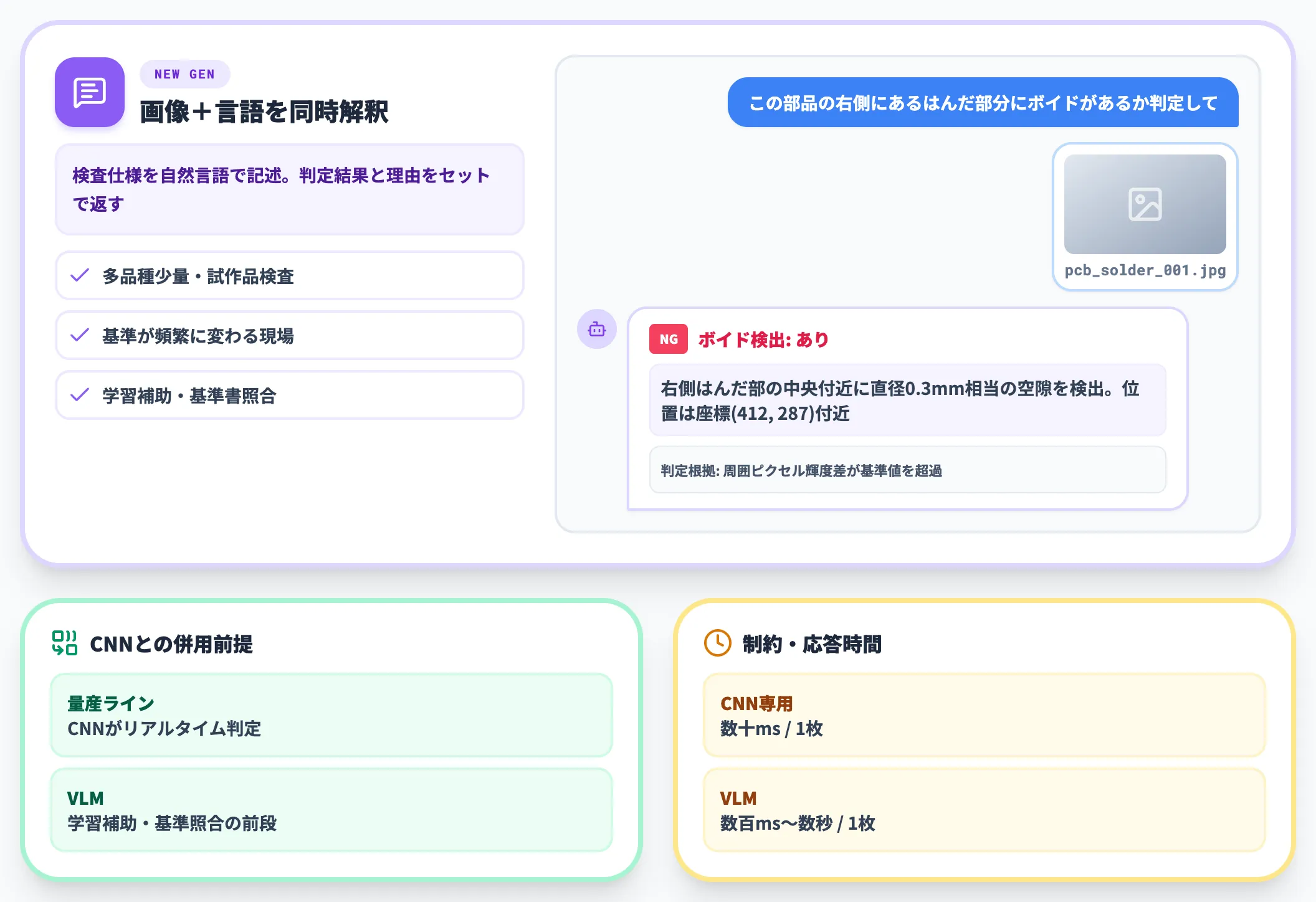Click the orange clock icon
The width and height of the screenshot is (1316, 902).
pyautogui.click(x=717, y=643)
